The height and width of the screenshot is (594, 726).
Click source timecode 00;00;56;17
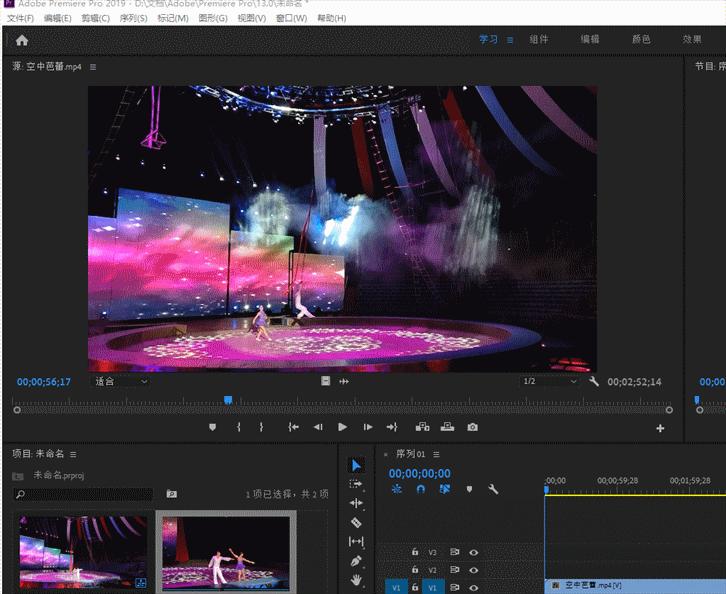pos(44,382)
